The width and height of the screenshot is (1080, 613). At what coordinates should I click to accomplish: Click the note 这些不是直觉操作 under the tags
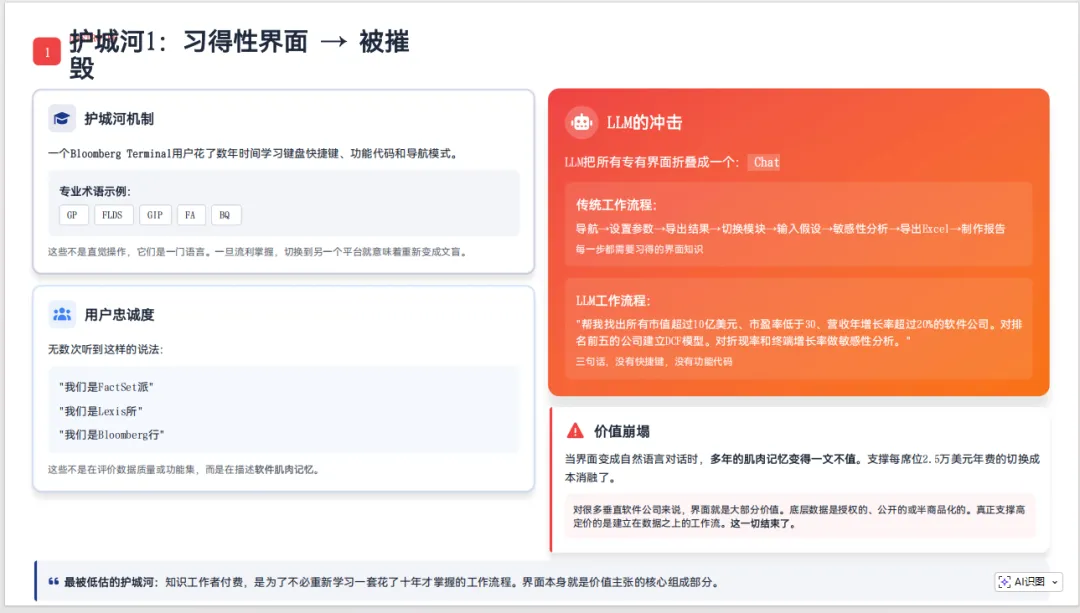click(x=259, y=252)
